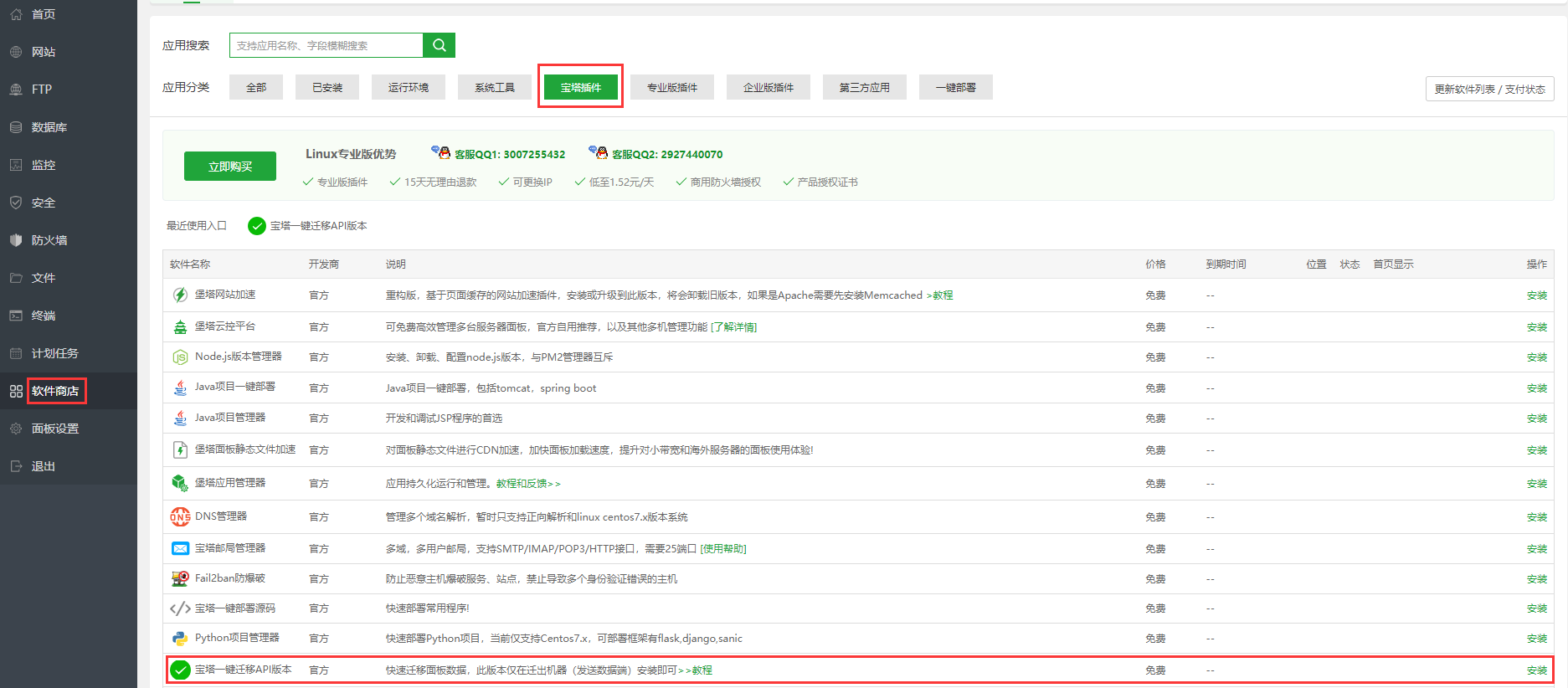
Task: Switch to the 专业版插件 category
Action: click(671, 88)
